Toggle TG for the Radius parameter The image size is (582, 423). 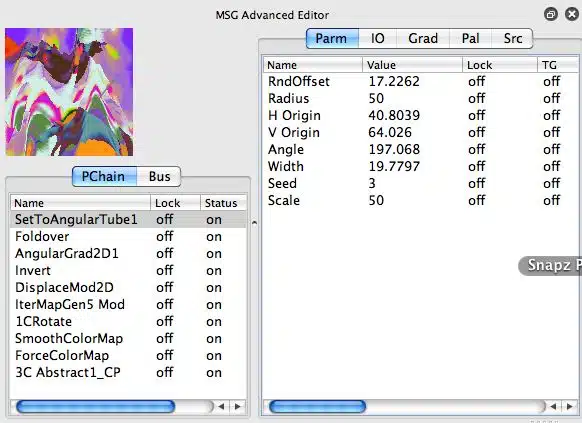click(x=552, y=98)
